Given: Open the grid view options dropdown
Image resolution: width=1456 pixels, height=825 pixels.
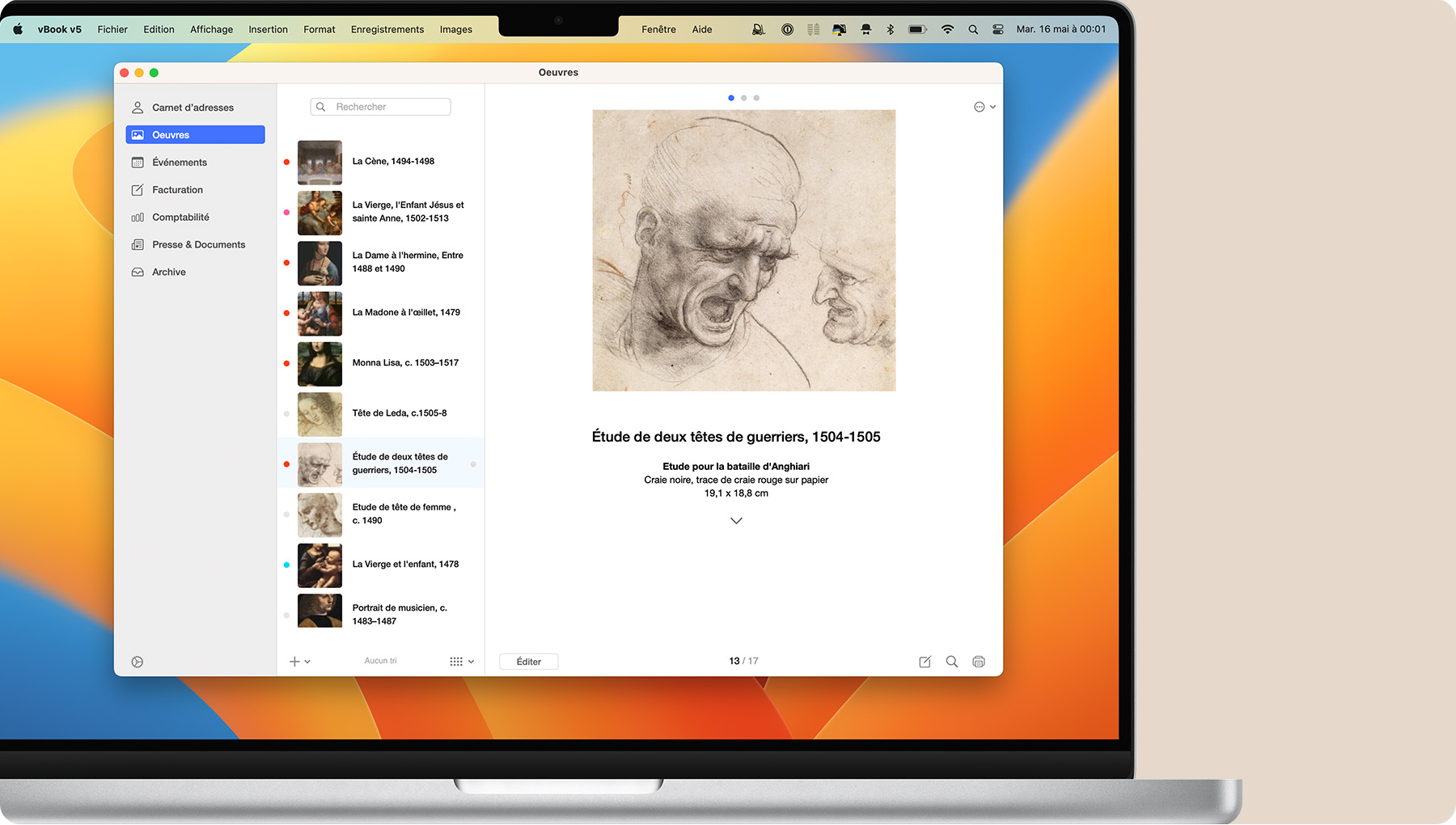Looking at the screenshot, I should (462, 662).
